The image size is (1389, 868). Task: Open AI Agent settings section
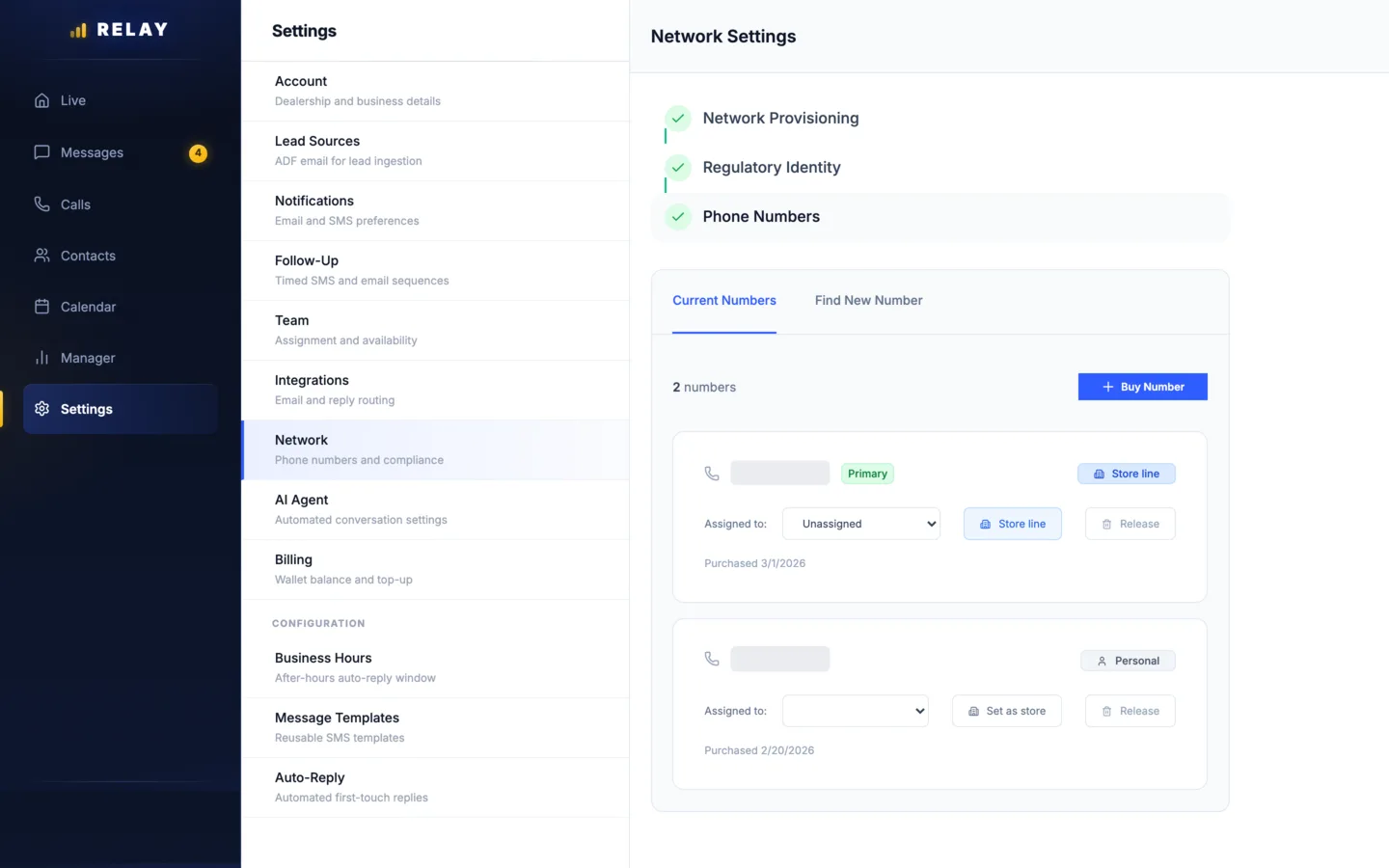[435, 509]
